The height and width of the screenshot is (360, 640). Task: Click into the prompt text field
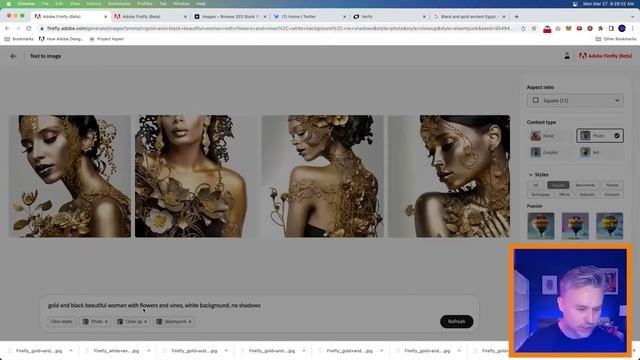tap(260, 305)
